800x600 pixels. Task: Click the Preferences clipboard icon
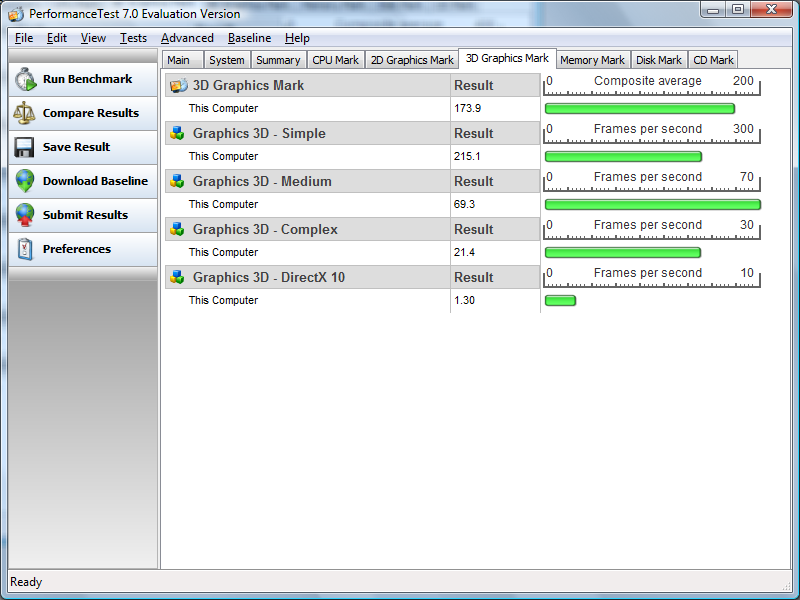pyautogui.click(x=25, y=250)
